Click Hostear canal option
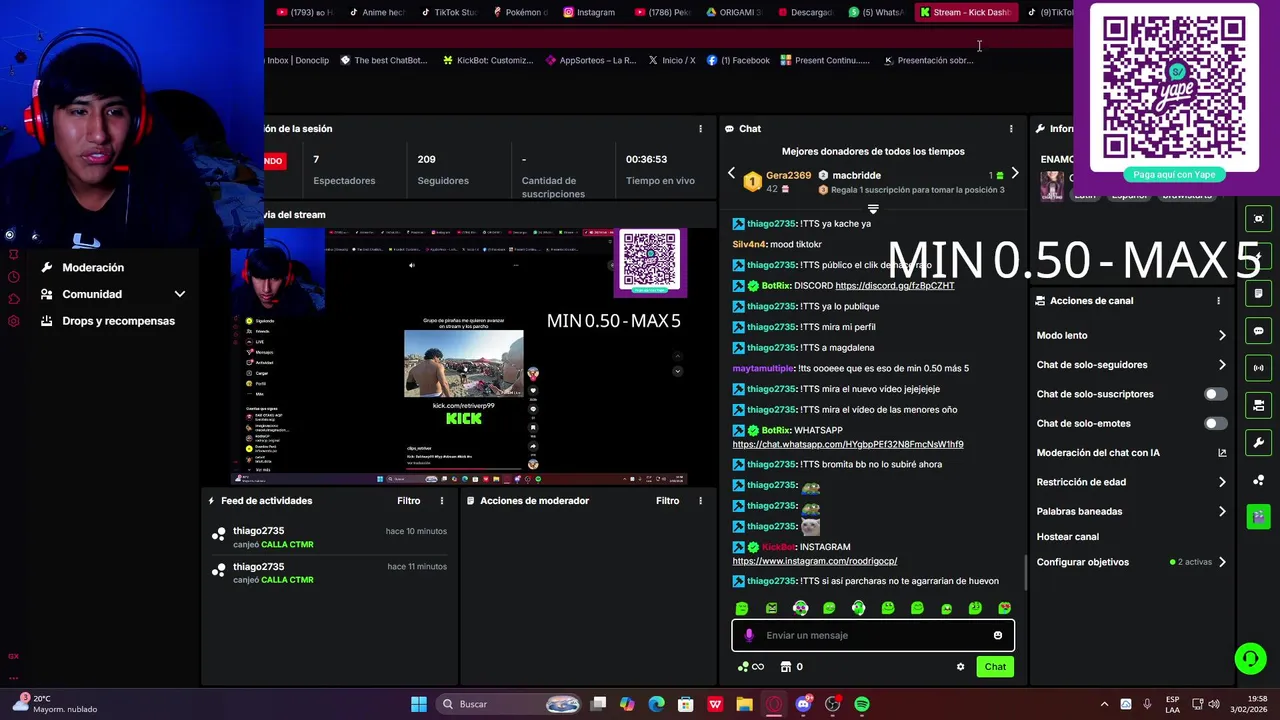Image resolution: width=1280 pixels, height=720 pixels. point(1068,537)
